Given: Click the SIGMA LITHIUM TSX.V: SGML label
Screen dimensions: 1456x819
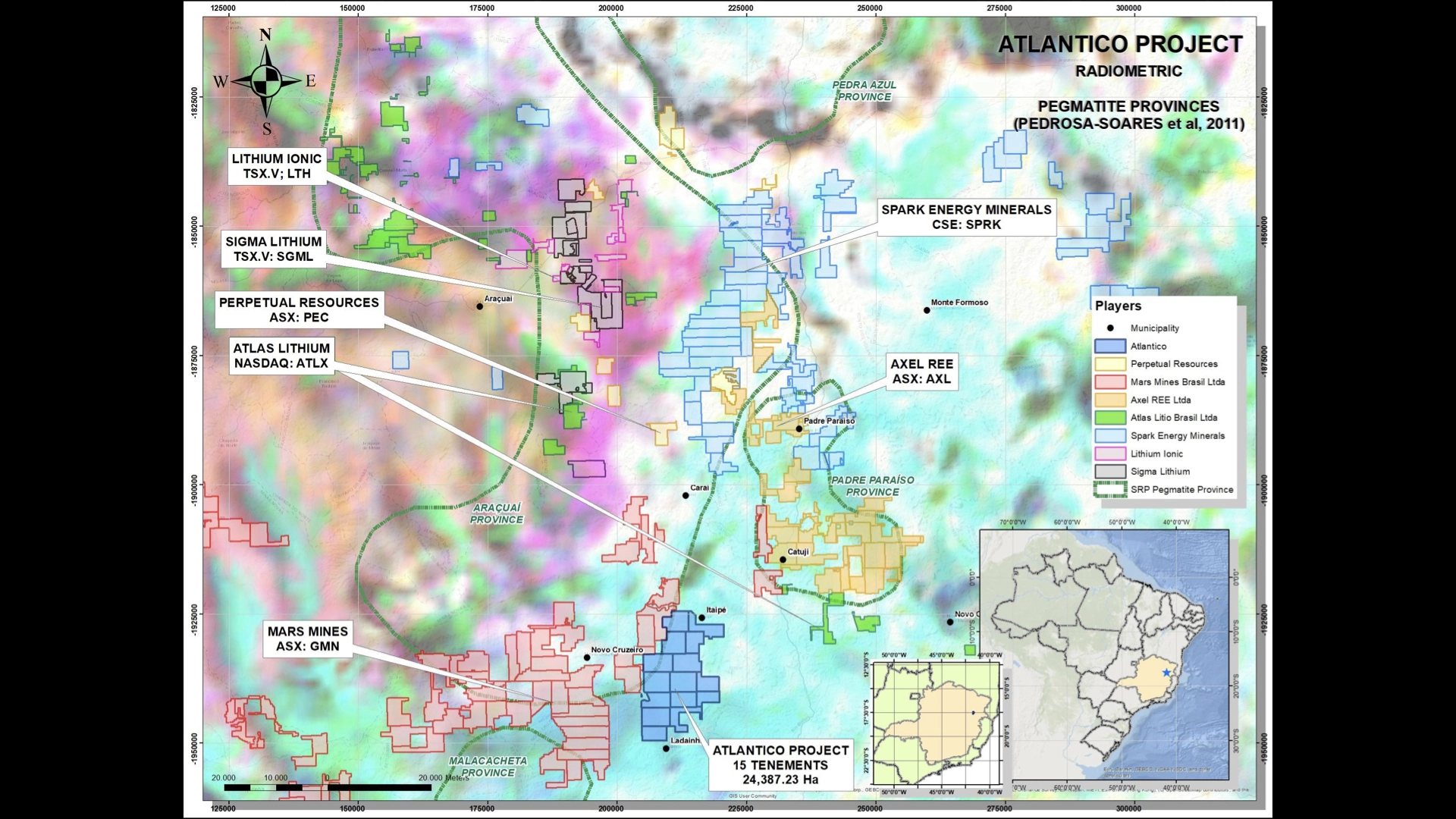Looking at the screenshot, I should point(274,249).
